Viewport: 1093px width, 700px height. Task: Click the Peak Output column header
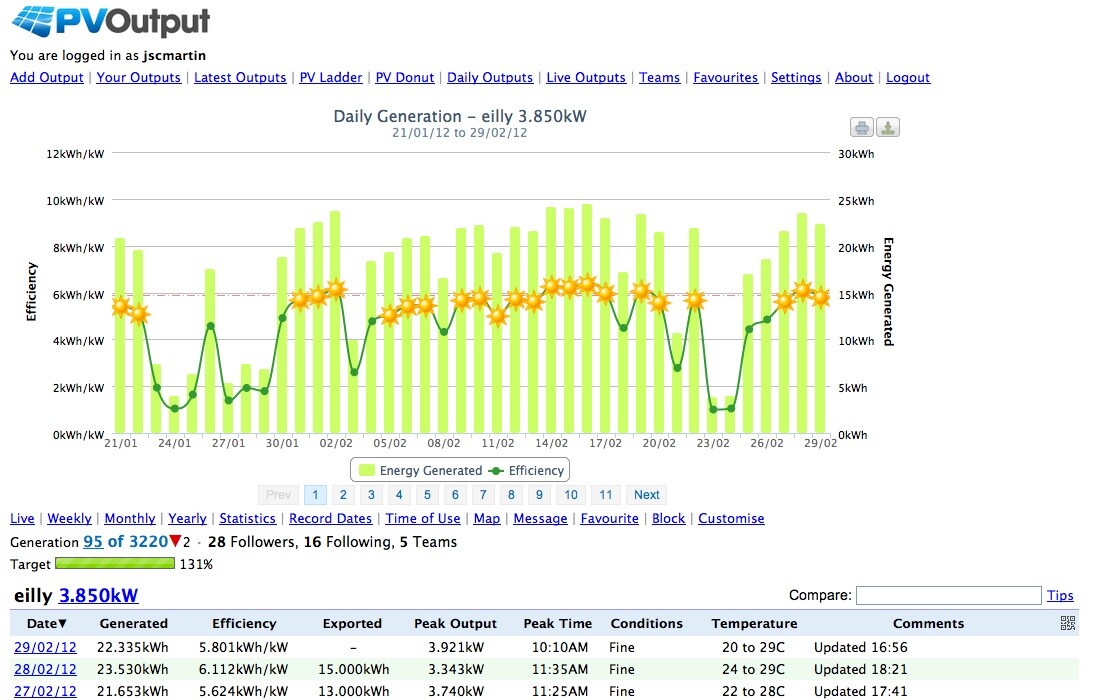pyautogui.click(x=455, y=623)
